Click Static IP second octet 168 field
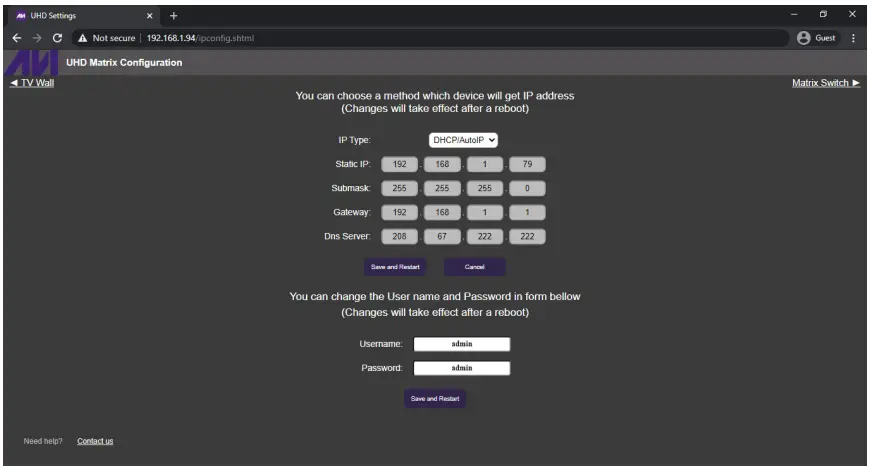 pos(442,164)
